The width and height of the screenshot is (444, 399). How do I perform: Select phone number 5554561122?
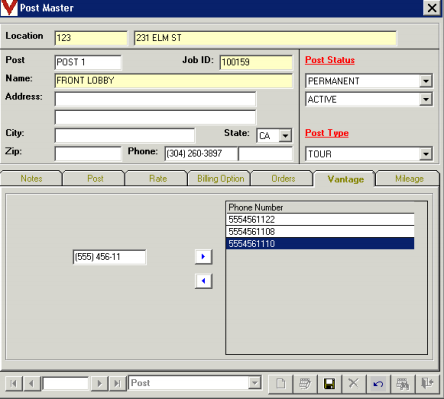tap(320, 220)
